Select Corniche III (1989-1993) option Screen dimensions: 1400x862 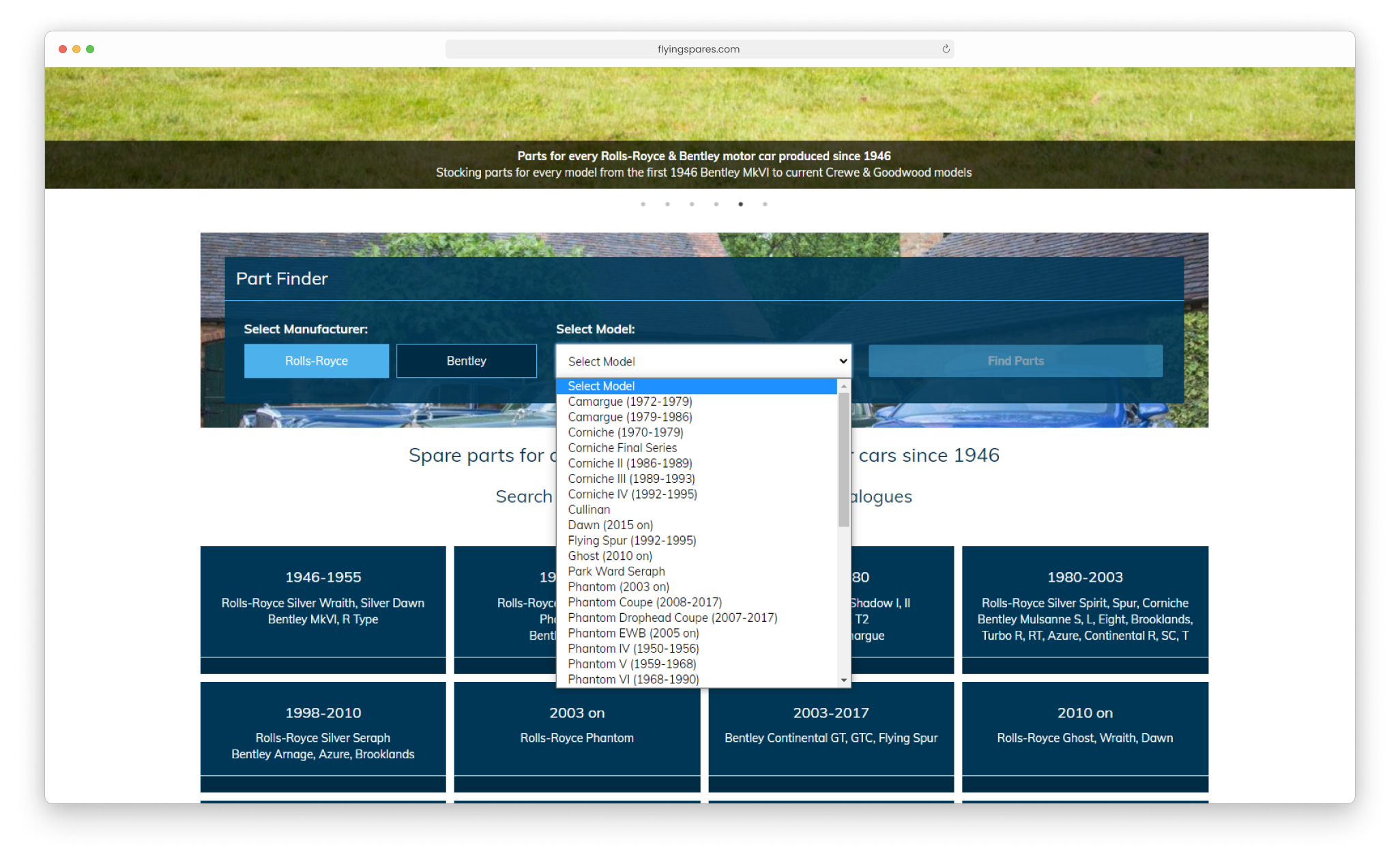click(697, 479)
